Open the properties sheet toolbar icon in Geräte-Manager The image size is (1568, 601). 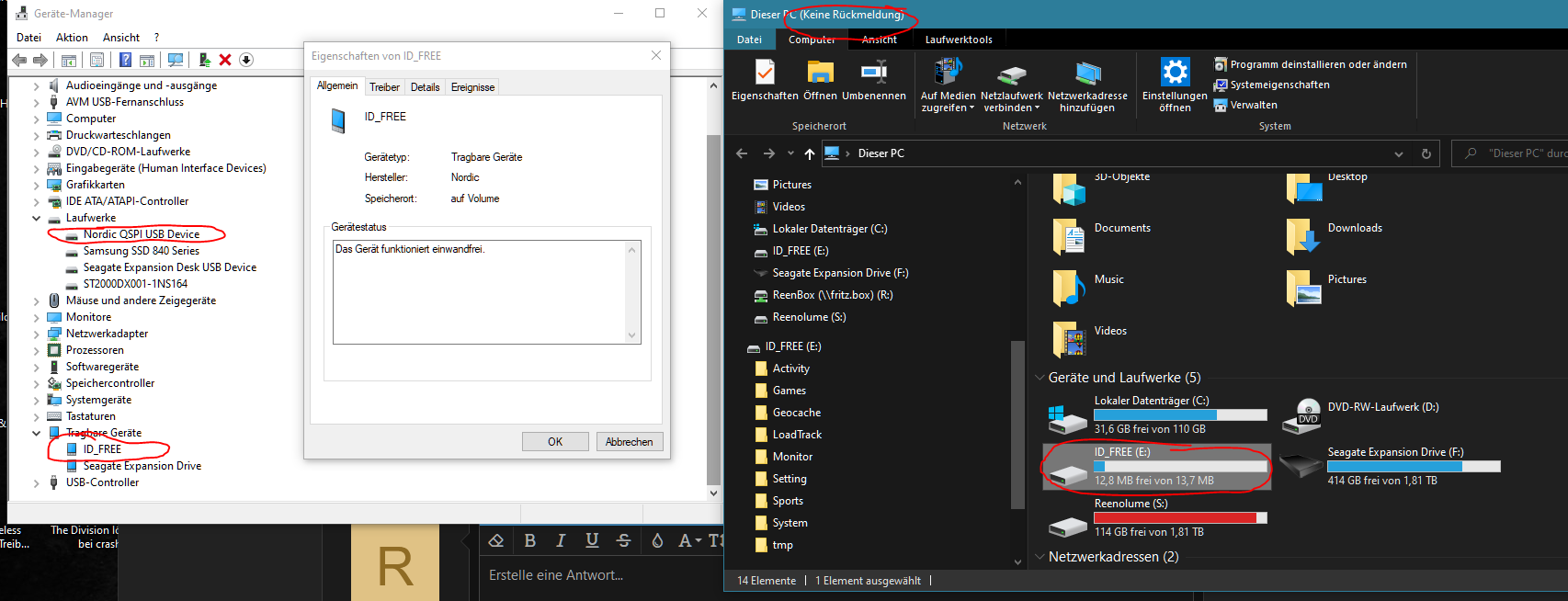point(97,60)
